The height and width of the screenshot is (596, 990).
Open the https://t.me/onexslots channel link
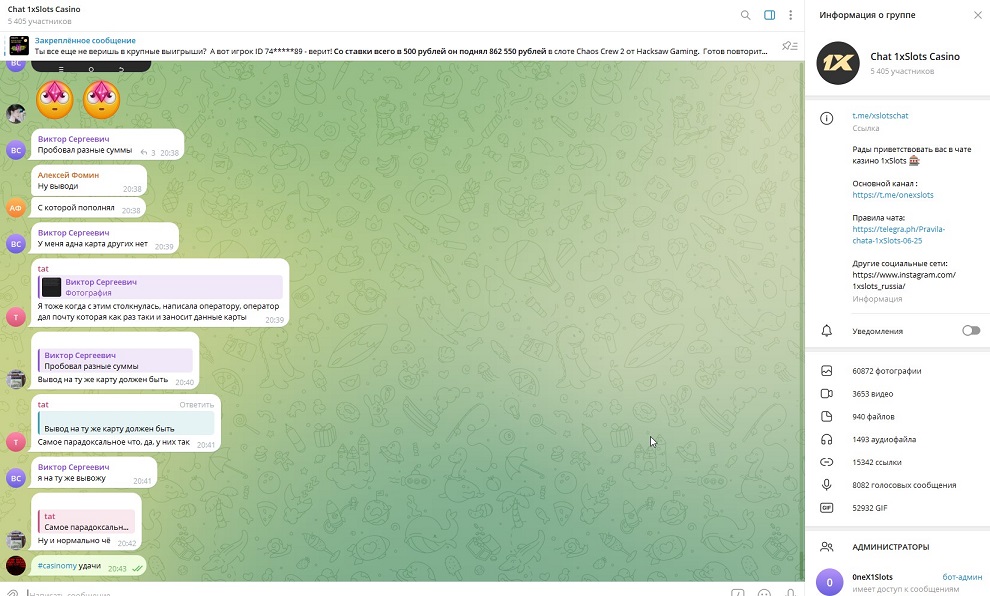tap(893, 195)
